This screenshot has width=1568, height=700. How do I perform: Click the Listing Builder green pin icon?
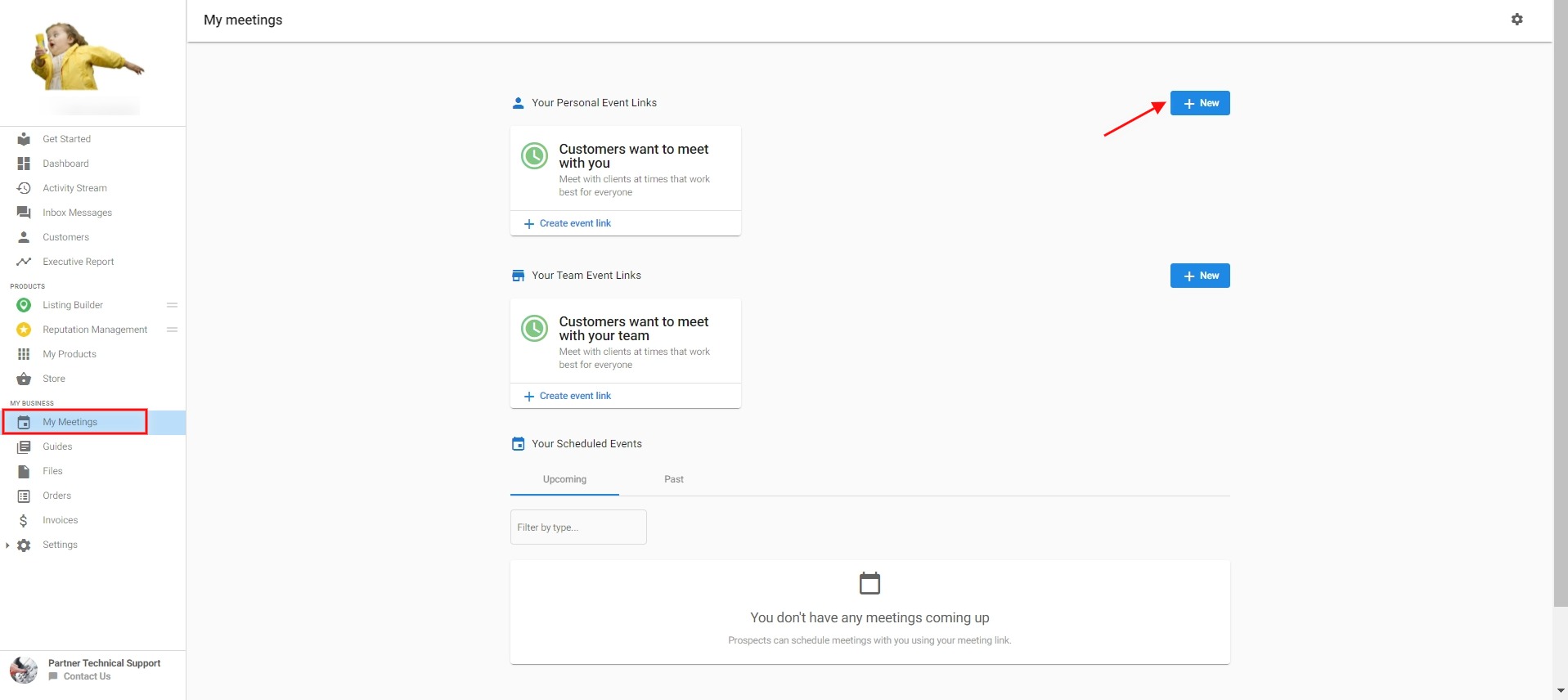[24, 305]
